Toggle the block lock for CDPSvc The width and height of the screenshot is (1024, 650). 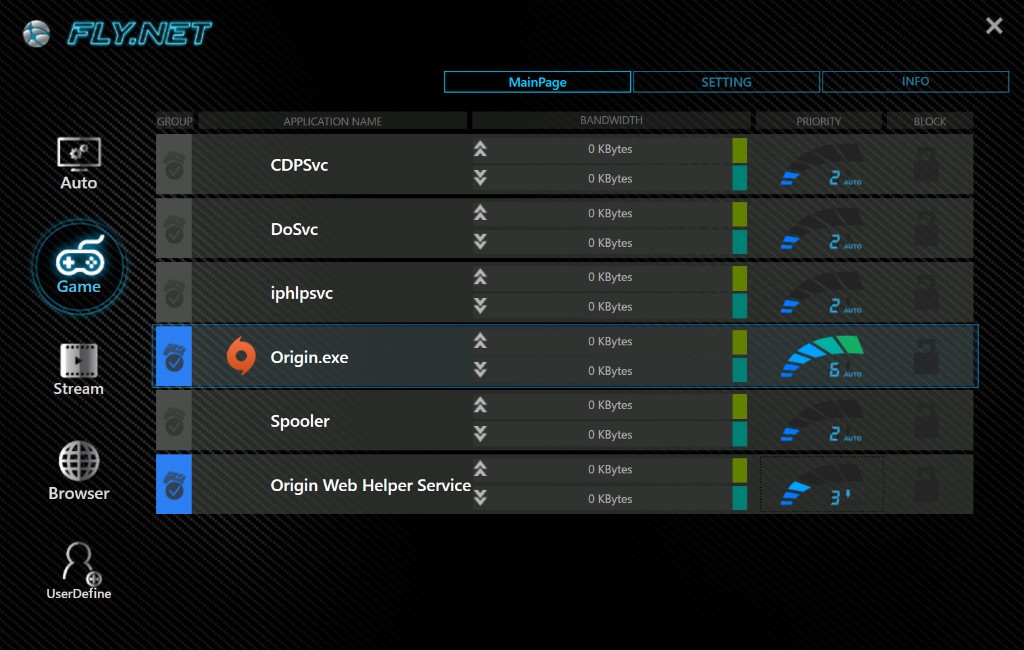coord(925,164)
